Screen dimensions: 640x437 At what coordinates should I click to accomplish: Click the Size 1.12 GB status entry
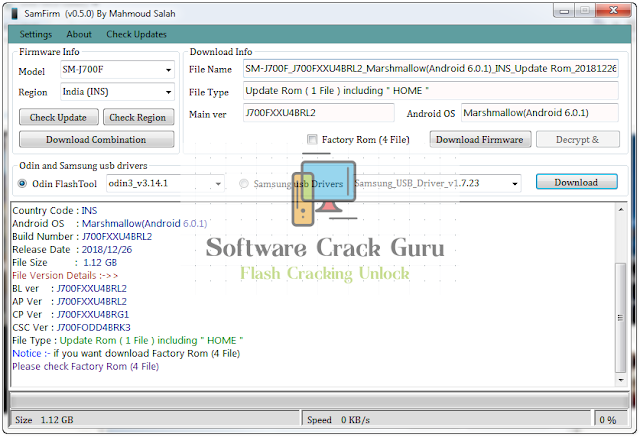44,420
